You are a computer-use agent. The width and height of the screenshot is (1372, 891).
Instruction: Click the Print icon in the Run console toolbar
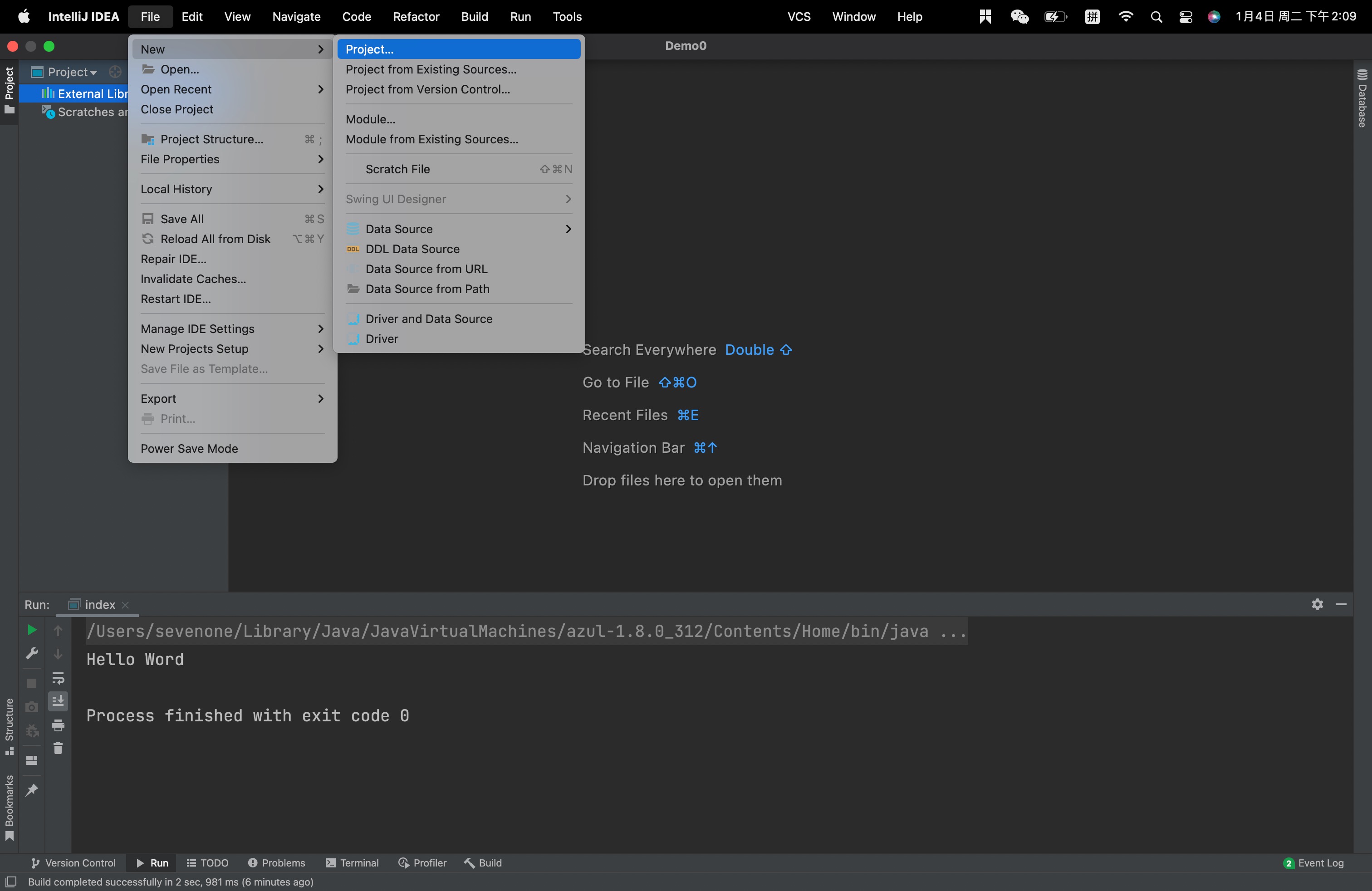58,725
